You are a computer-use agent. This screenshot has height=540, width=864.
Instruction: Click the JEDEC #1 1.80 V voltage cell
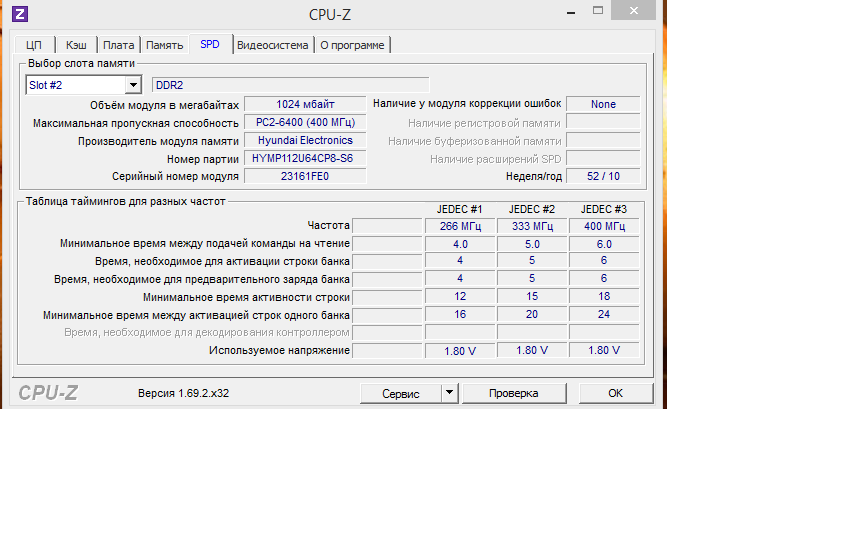pos(460,350)
